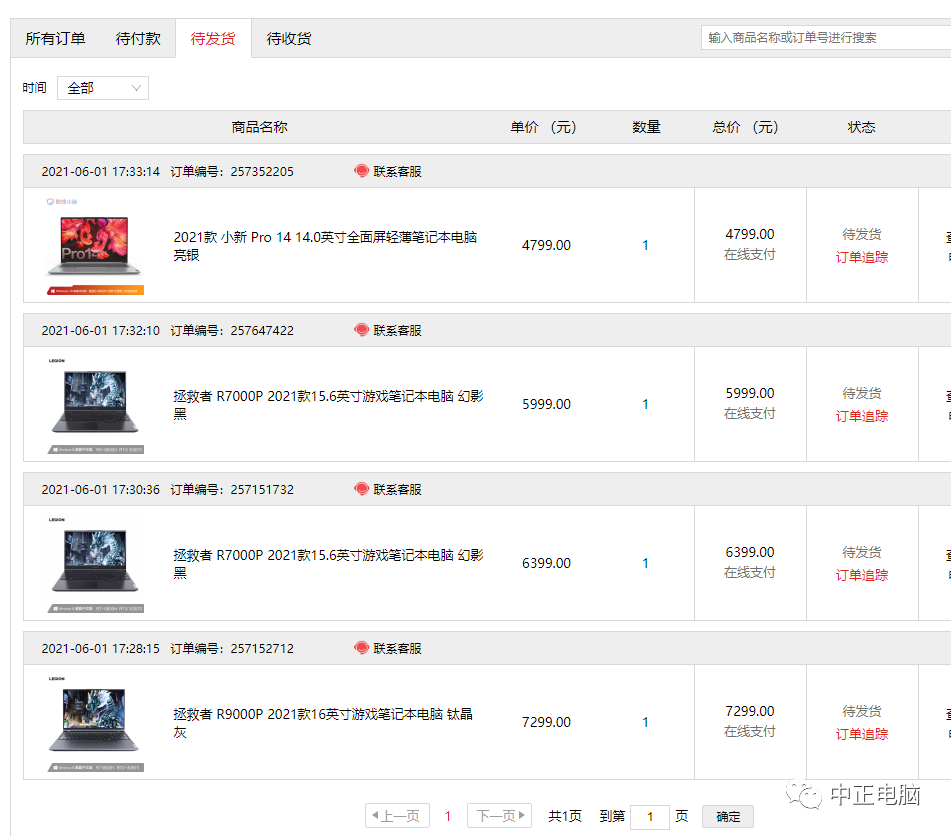Click the 状态 column header

point(861,127)
